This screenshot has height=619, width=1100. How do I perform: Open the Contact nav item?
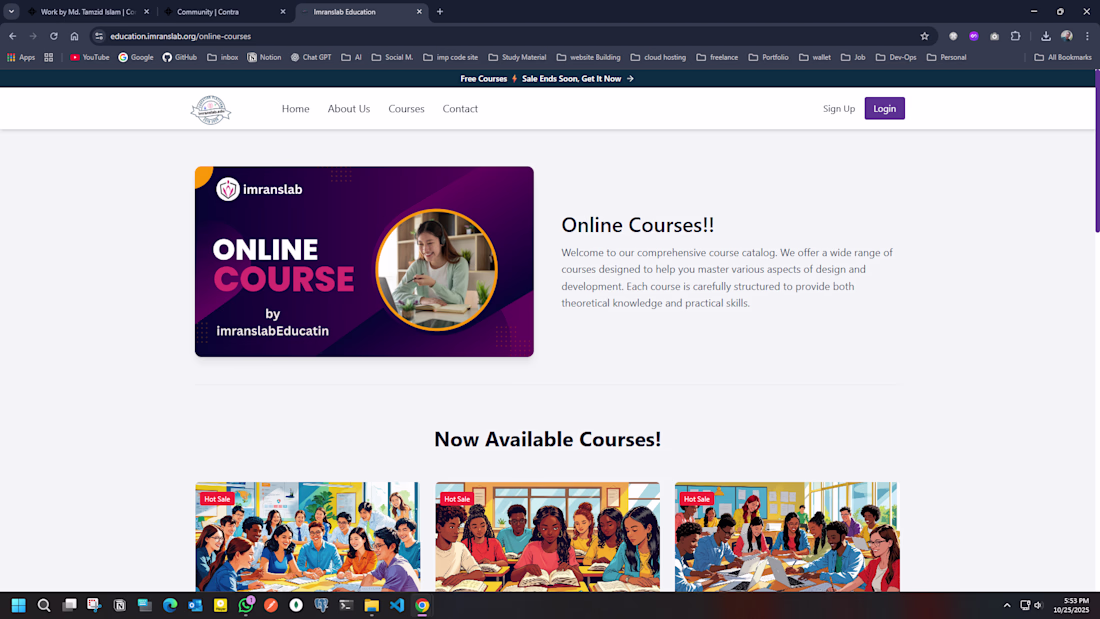click(x=460, y=109)
